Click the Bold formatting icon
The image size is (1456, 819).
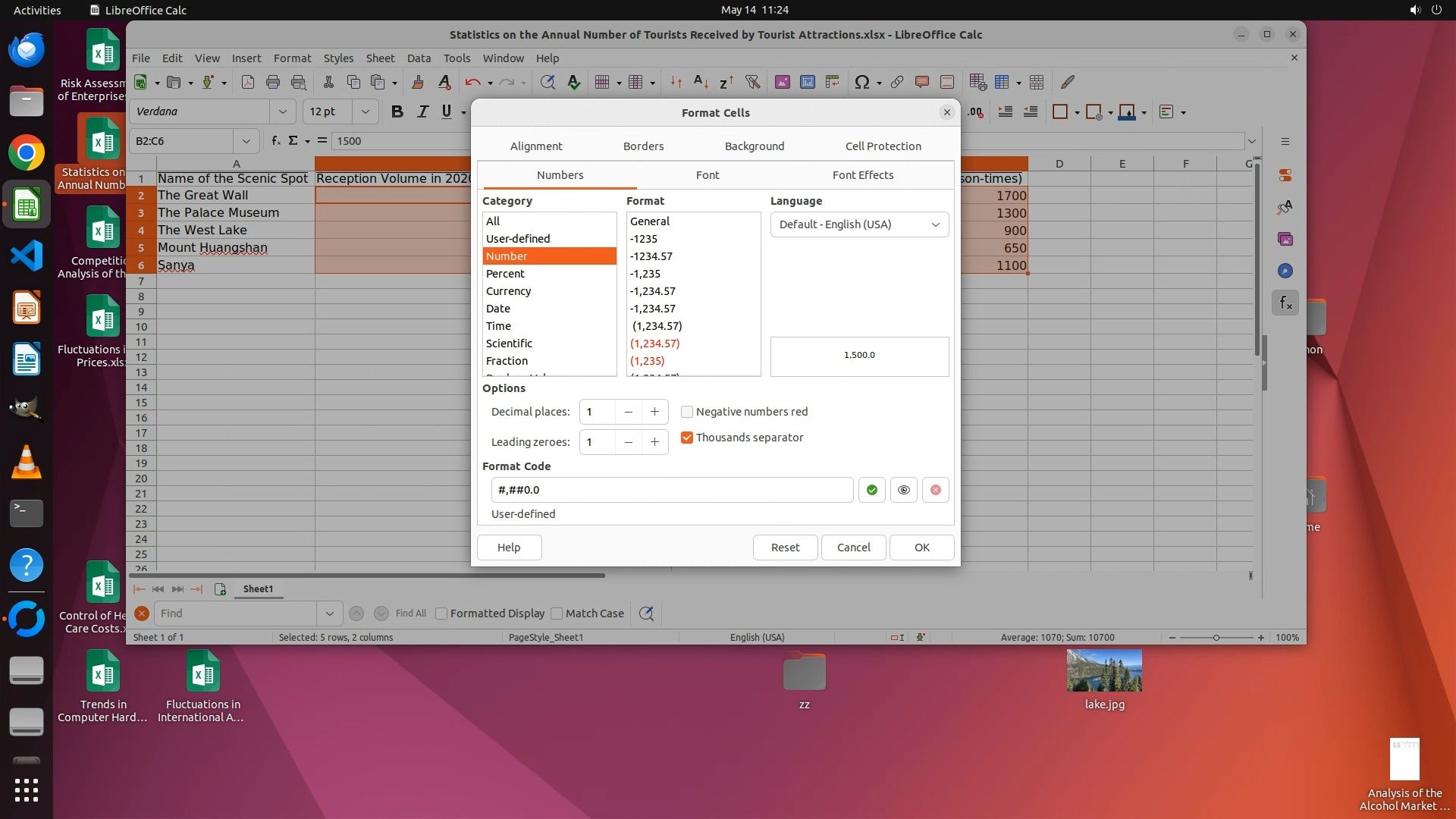coord(397,111)
